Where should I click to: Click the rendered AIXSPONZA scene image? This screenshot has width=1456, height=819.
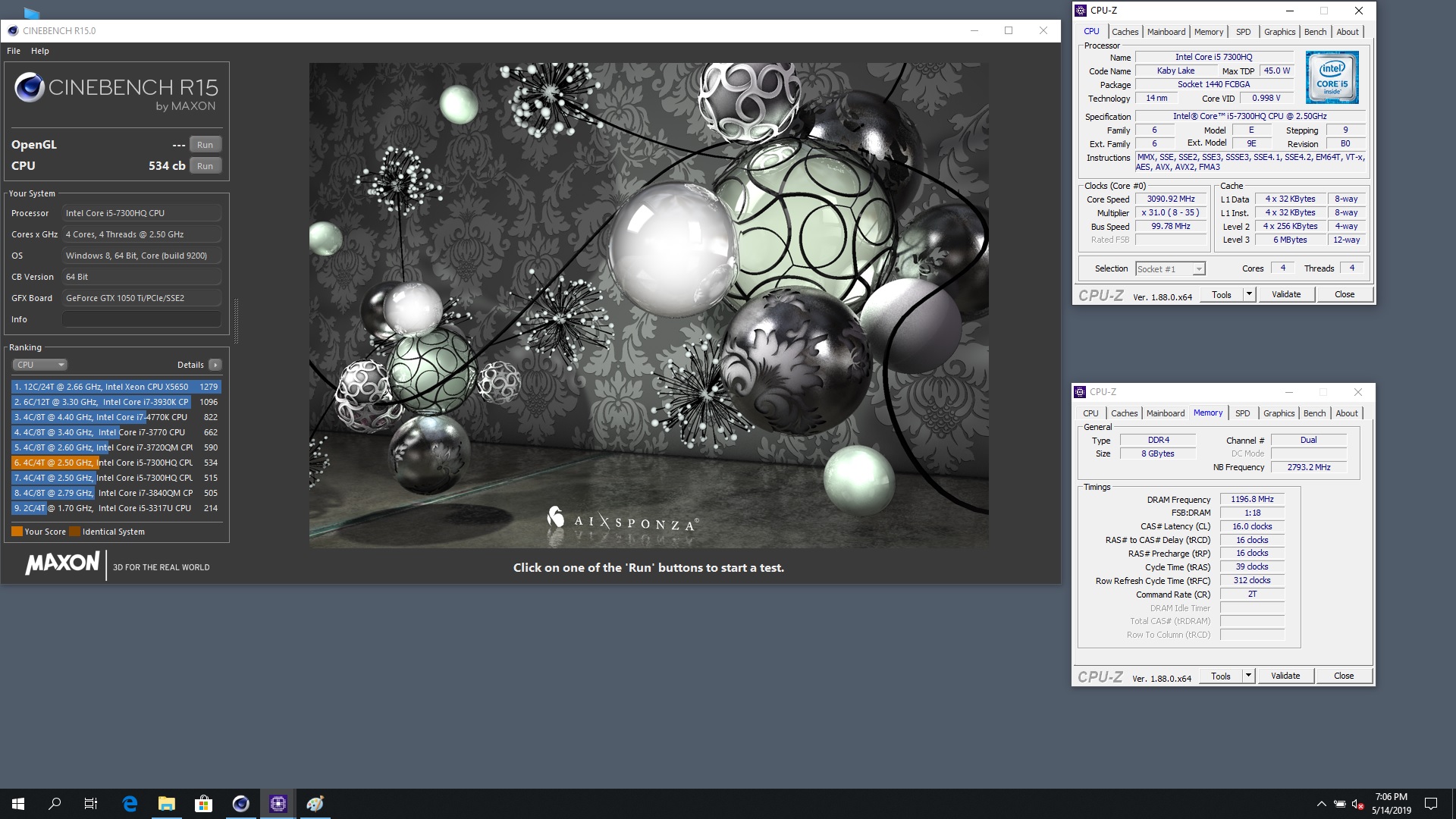pyautogui.click(x=648, y=305)
